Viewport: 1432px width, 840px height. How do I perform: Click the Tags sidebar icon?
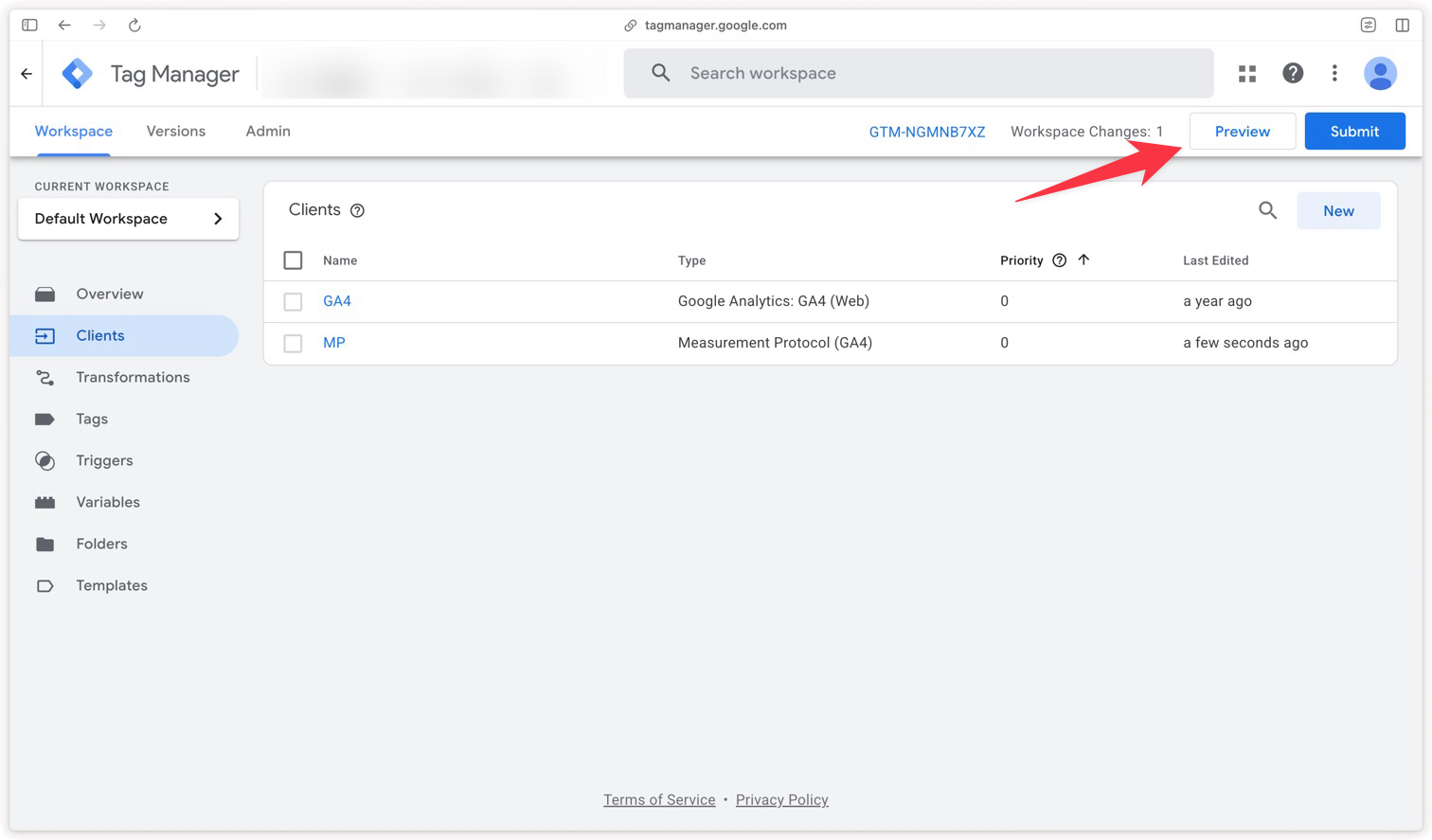(x=45, y=419)
